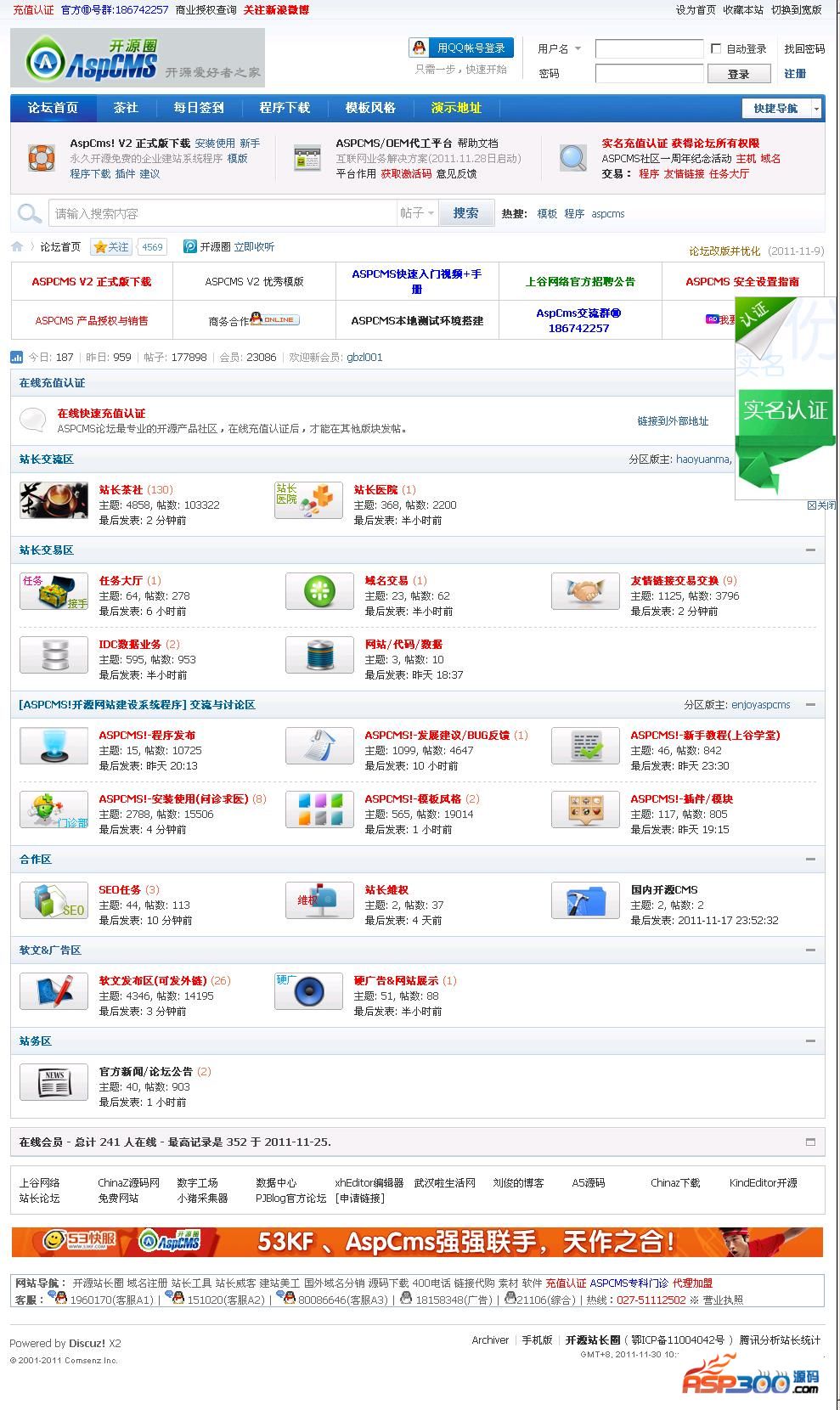Expand the 在线会员 list
The width and height of the screenshot is (840, 1410).
810,1142
